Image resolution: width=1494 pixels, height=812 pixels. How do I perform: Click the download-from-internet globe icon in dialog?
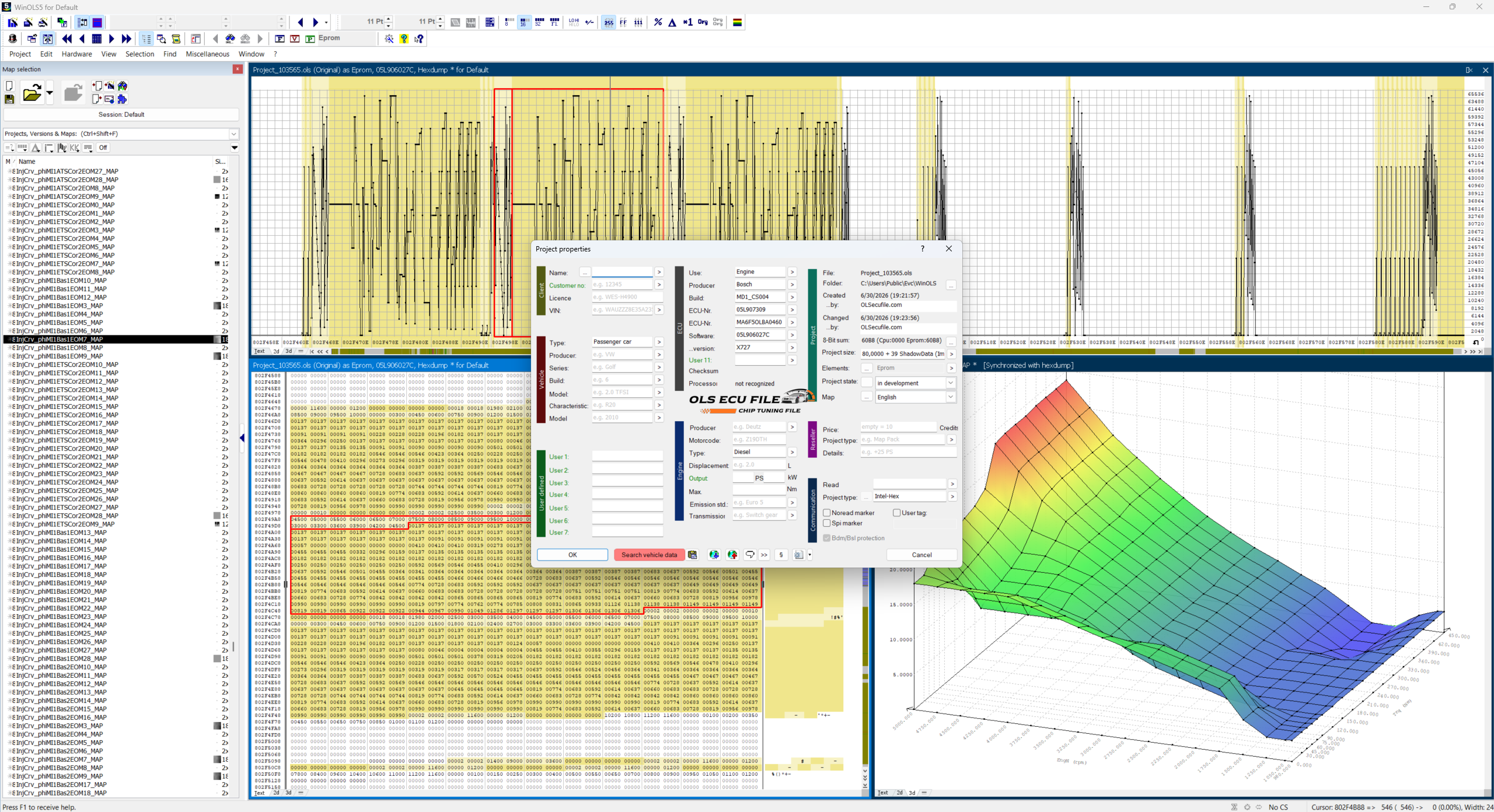714,555
